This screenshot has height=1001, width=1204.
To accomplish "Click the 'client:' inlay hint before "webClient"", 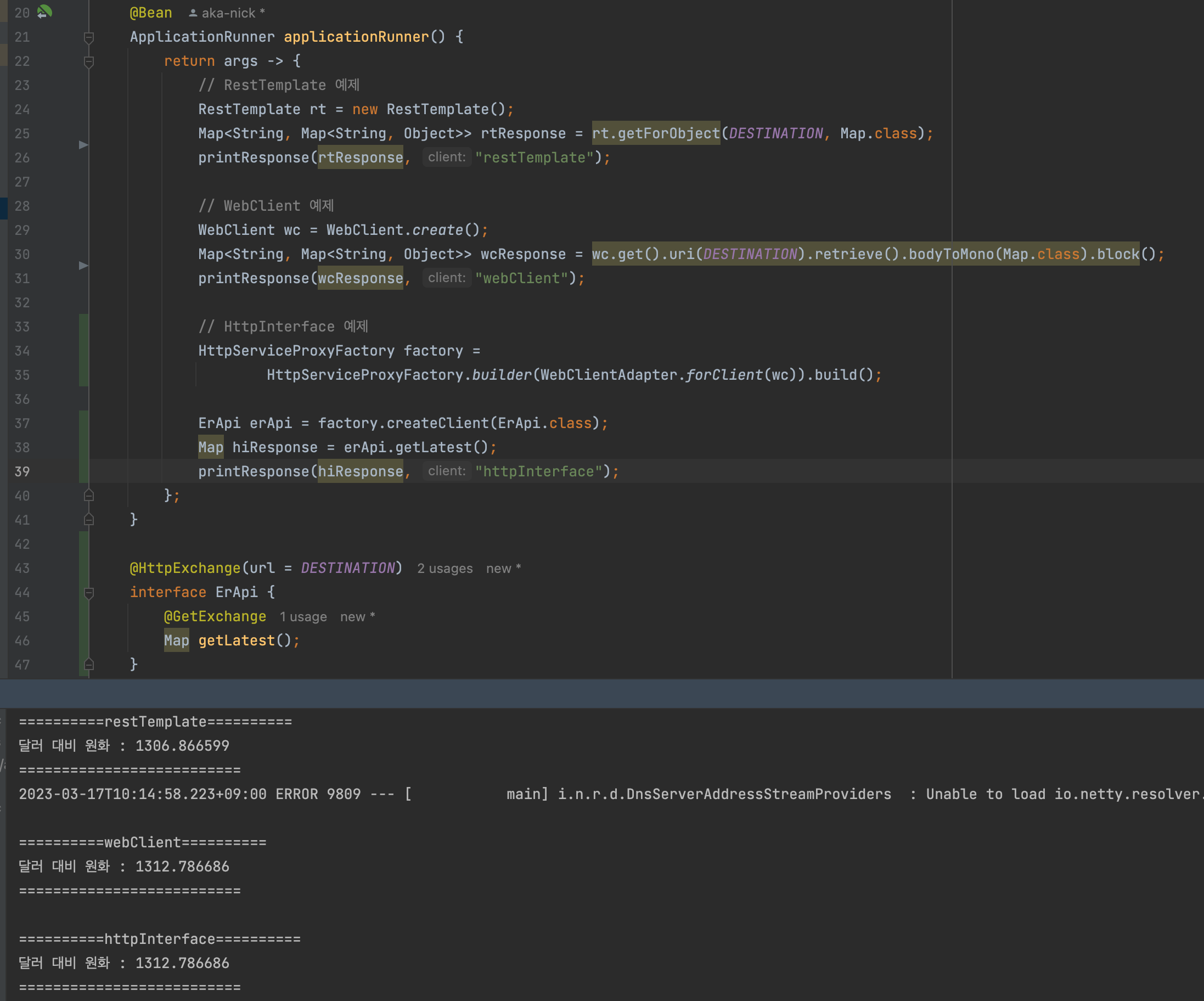I will click(447, 278).
